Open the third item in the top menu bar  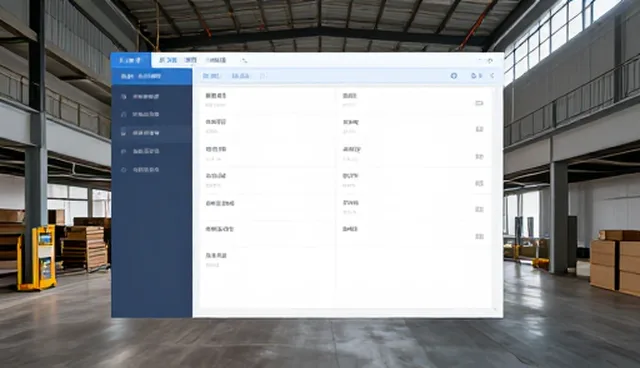tap(216, 60)
